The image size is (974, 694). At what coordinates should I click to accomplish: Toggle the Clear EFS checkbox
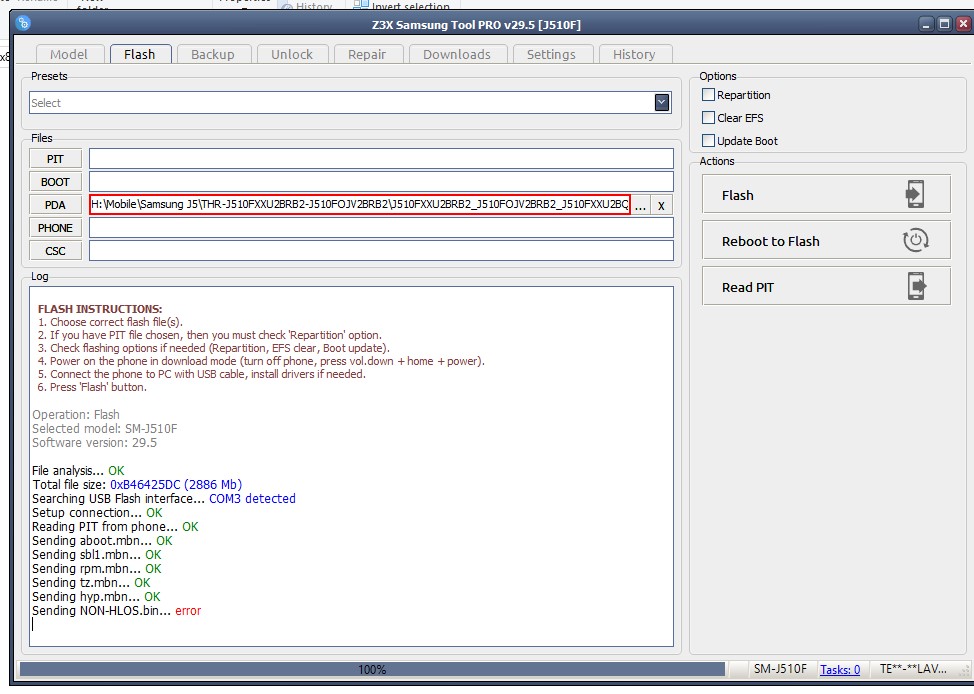(x=708, y=117)
